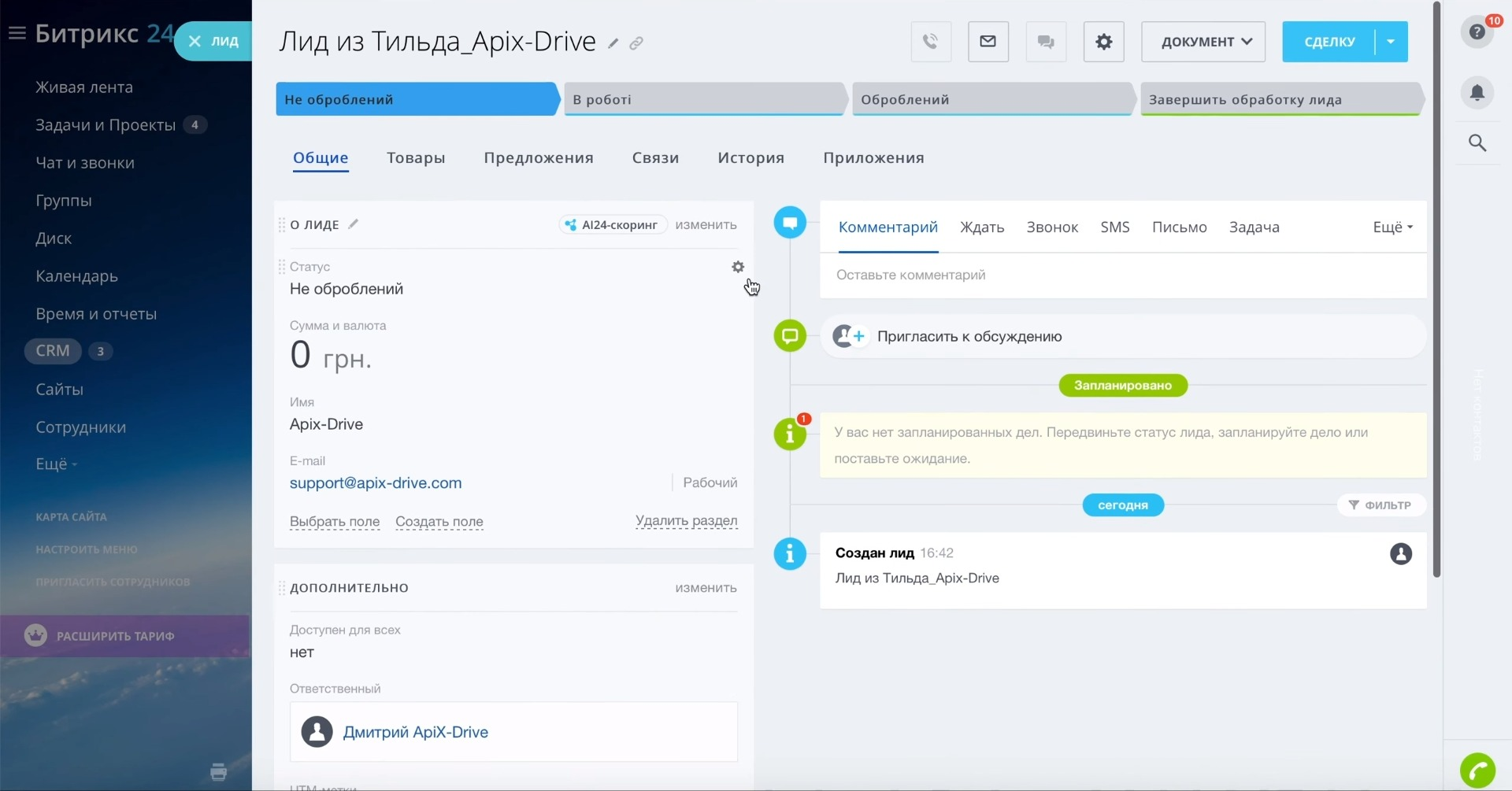Close the lead card with ЛИД button
Viewport: 1512px width, 791px height.
point(213,41)
